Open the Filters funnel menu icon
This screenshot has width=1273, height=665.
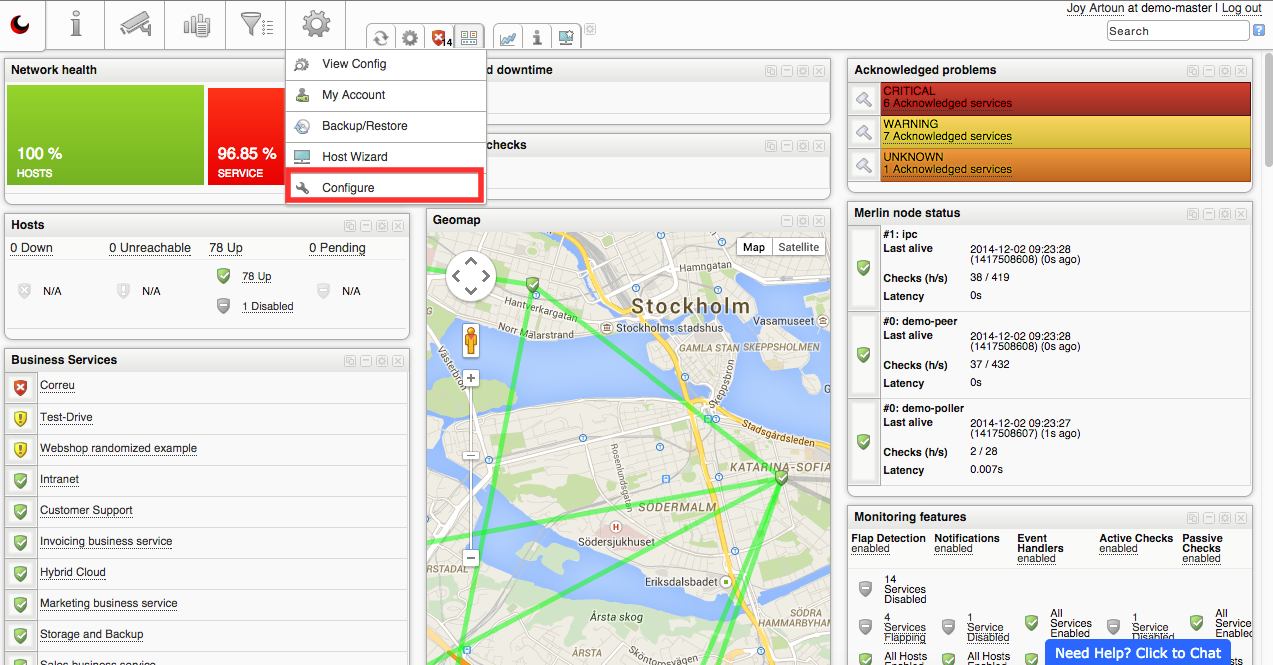point(256,25)
